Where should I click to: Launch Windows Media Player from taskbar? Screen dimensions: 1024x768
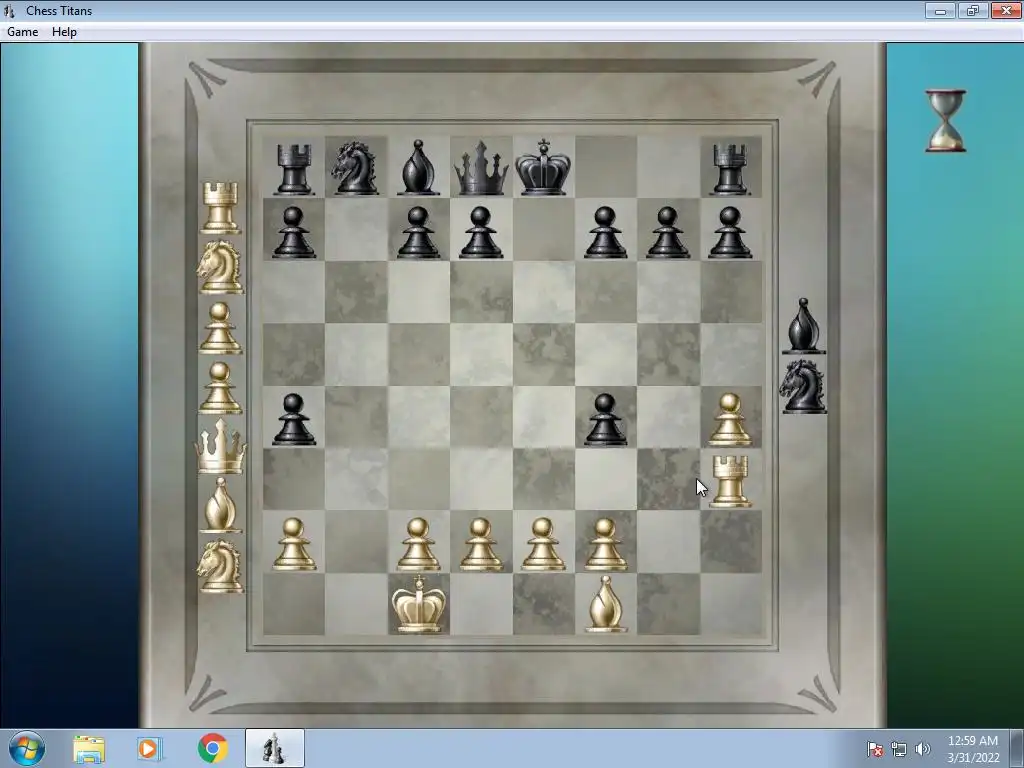coord(150,749)
